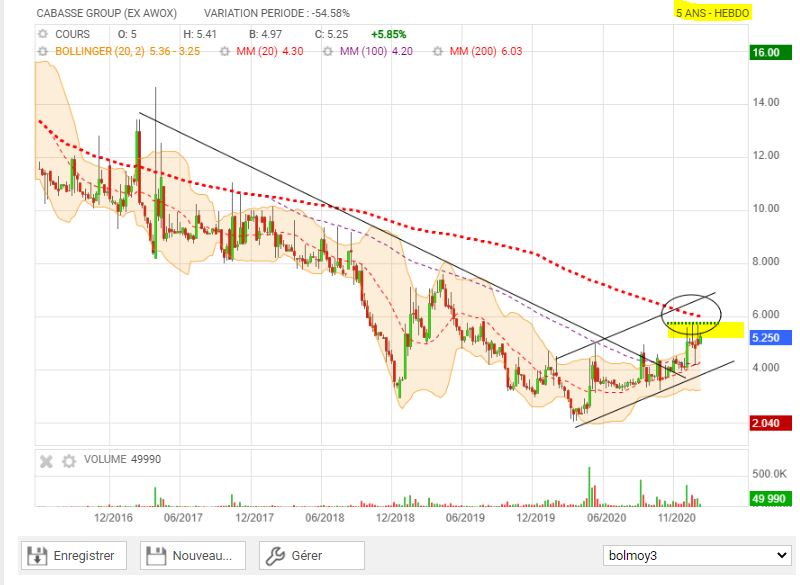Remove the VOLUME indicator with X icon
This screenshot has height=585, width=800.
[x=46, y=462]
